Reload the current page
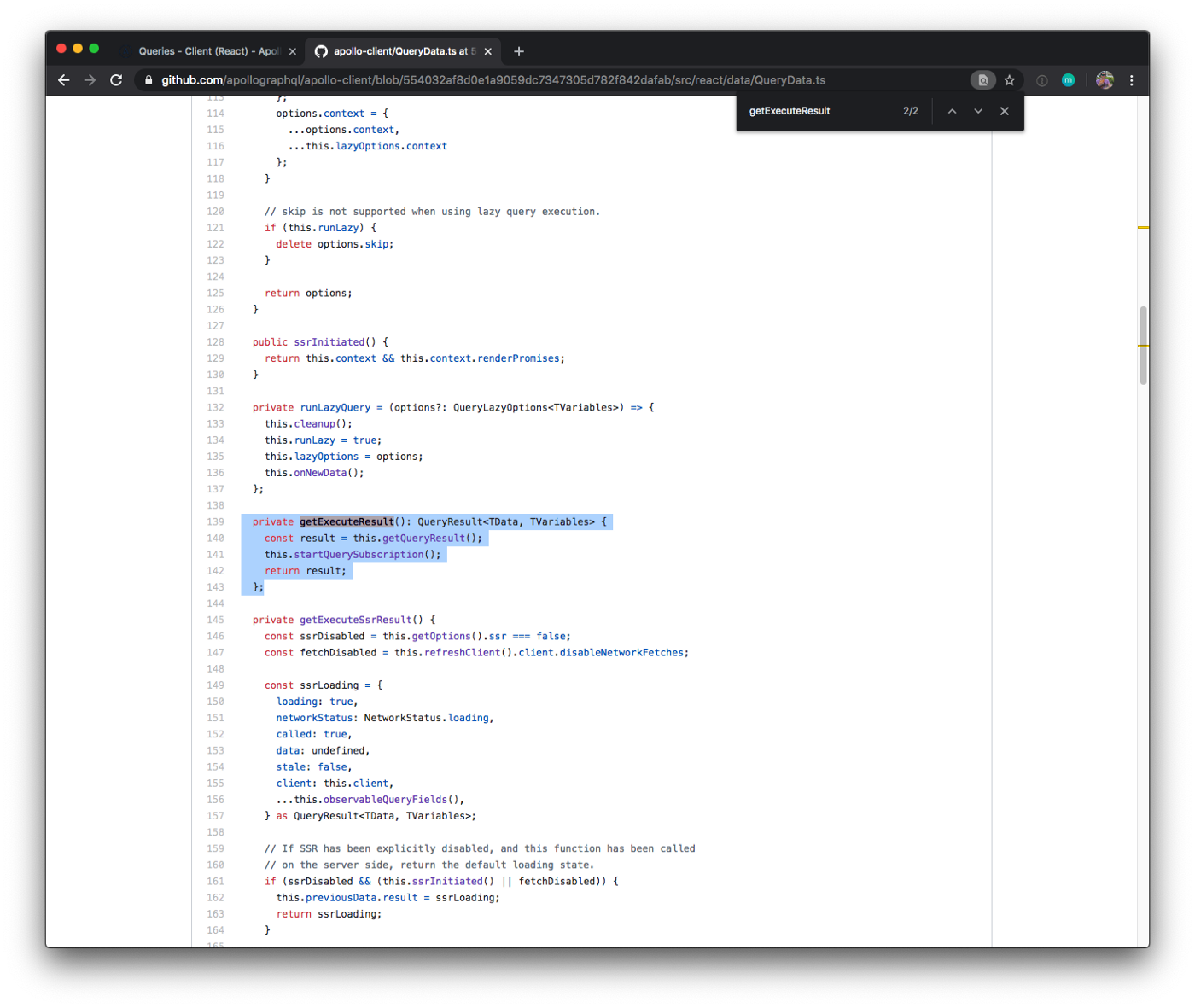1195x1008 pixels. 116,80
